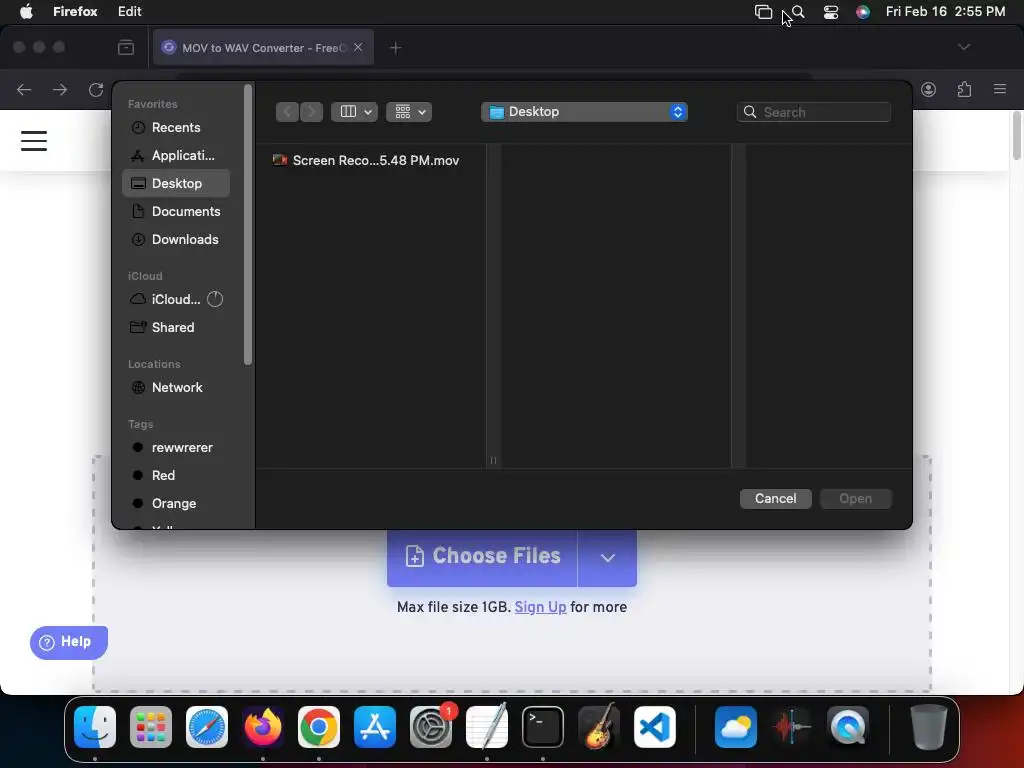Select Documents in the sidebar

[176, 212]
